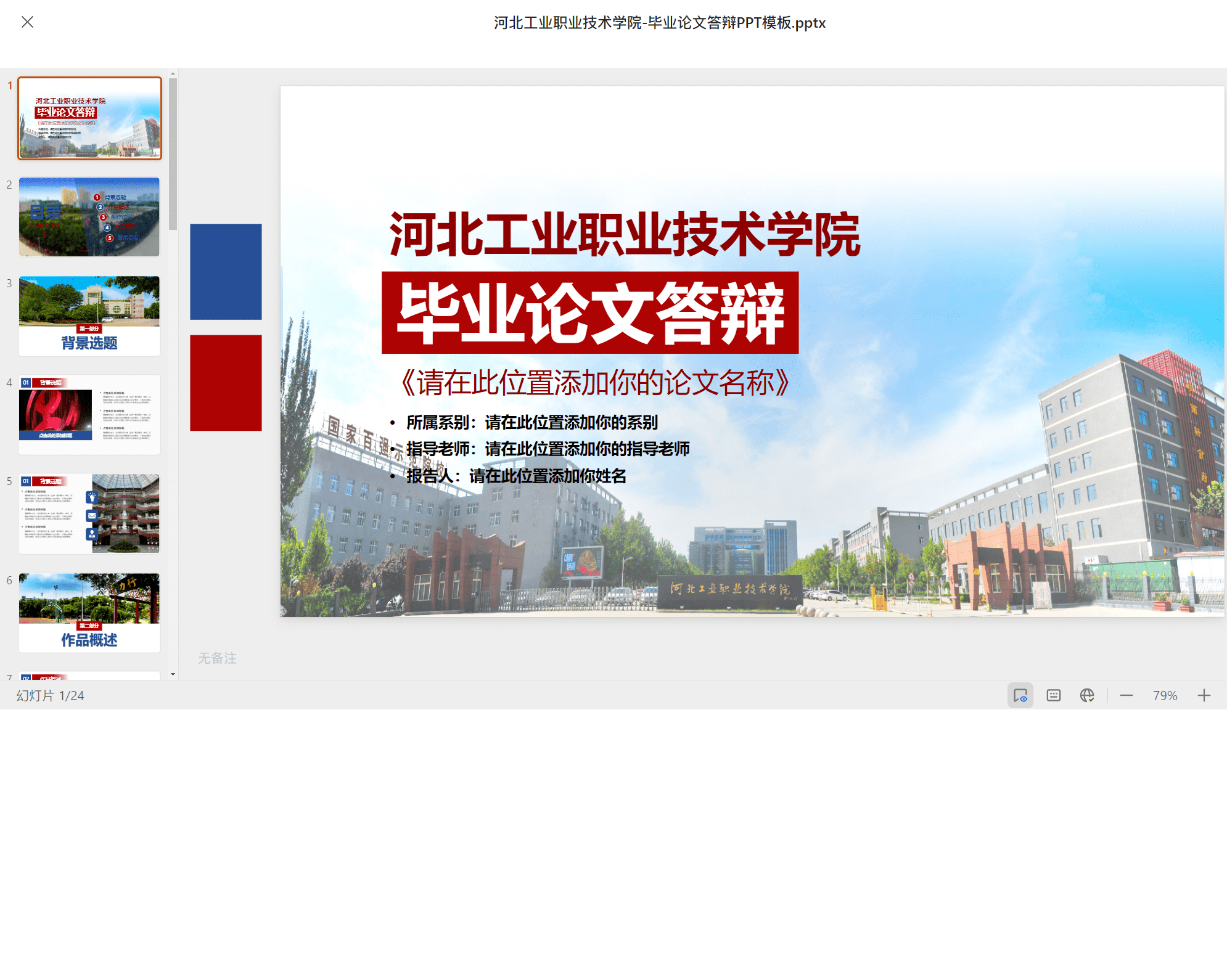This screenshot has width=1227, height=980.
Task: Click the scroll down arrow of thumbnail panel
Action: pyautogui.click(x=173, y=674)
